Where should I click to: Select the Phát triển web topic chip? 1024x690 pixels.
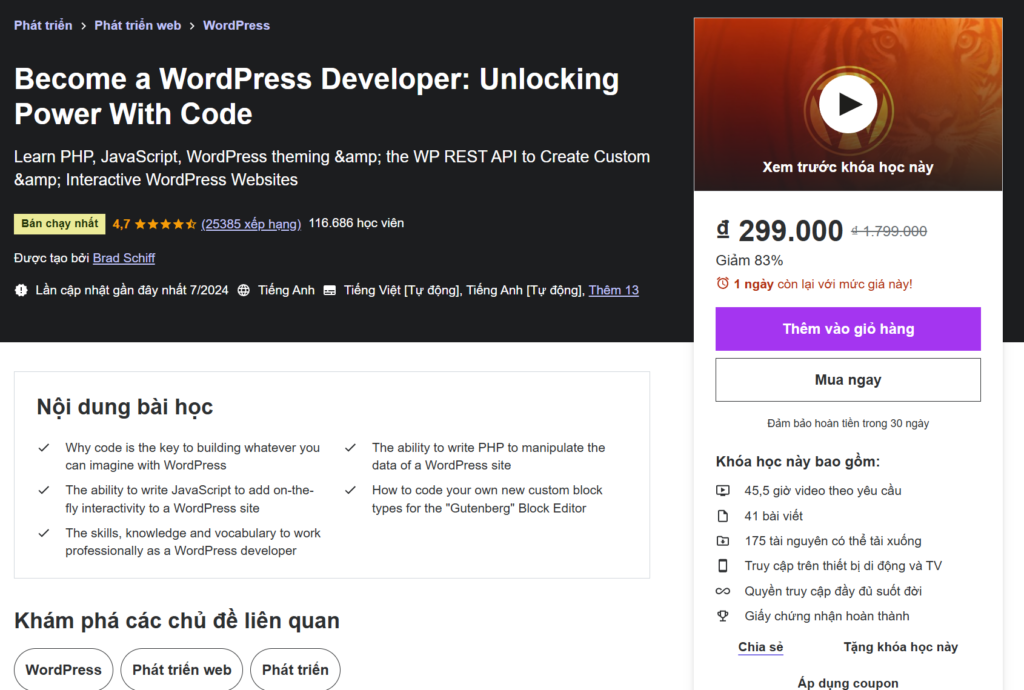click(x=182, y=670)
